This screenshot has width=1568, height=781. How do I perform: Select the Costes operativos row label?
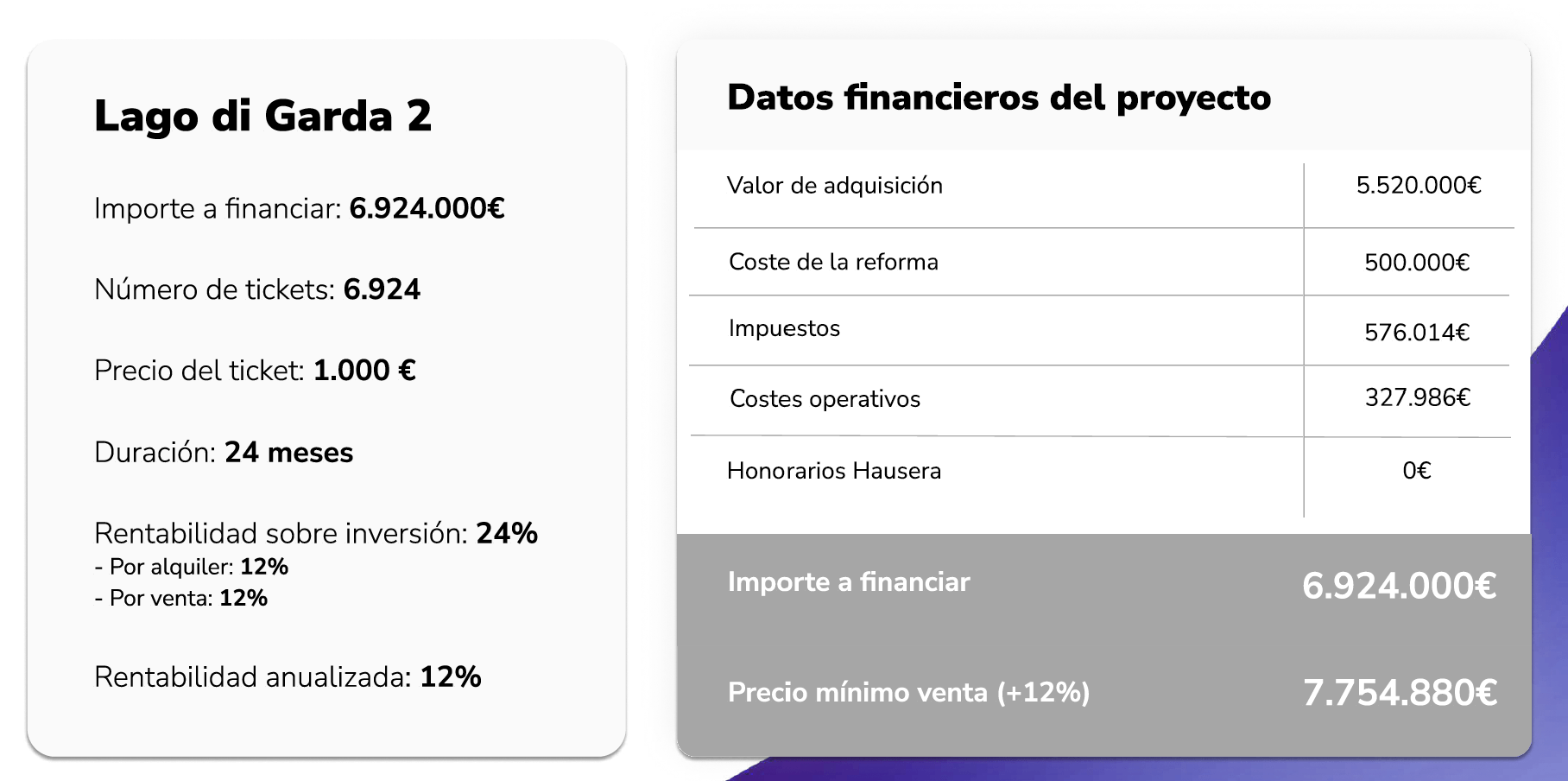(825, 399)
